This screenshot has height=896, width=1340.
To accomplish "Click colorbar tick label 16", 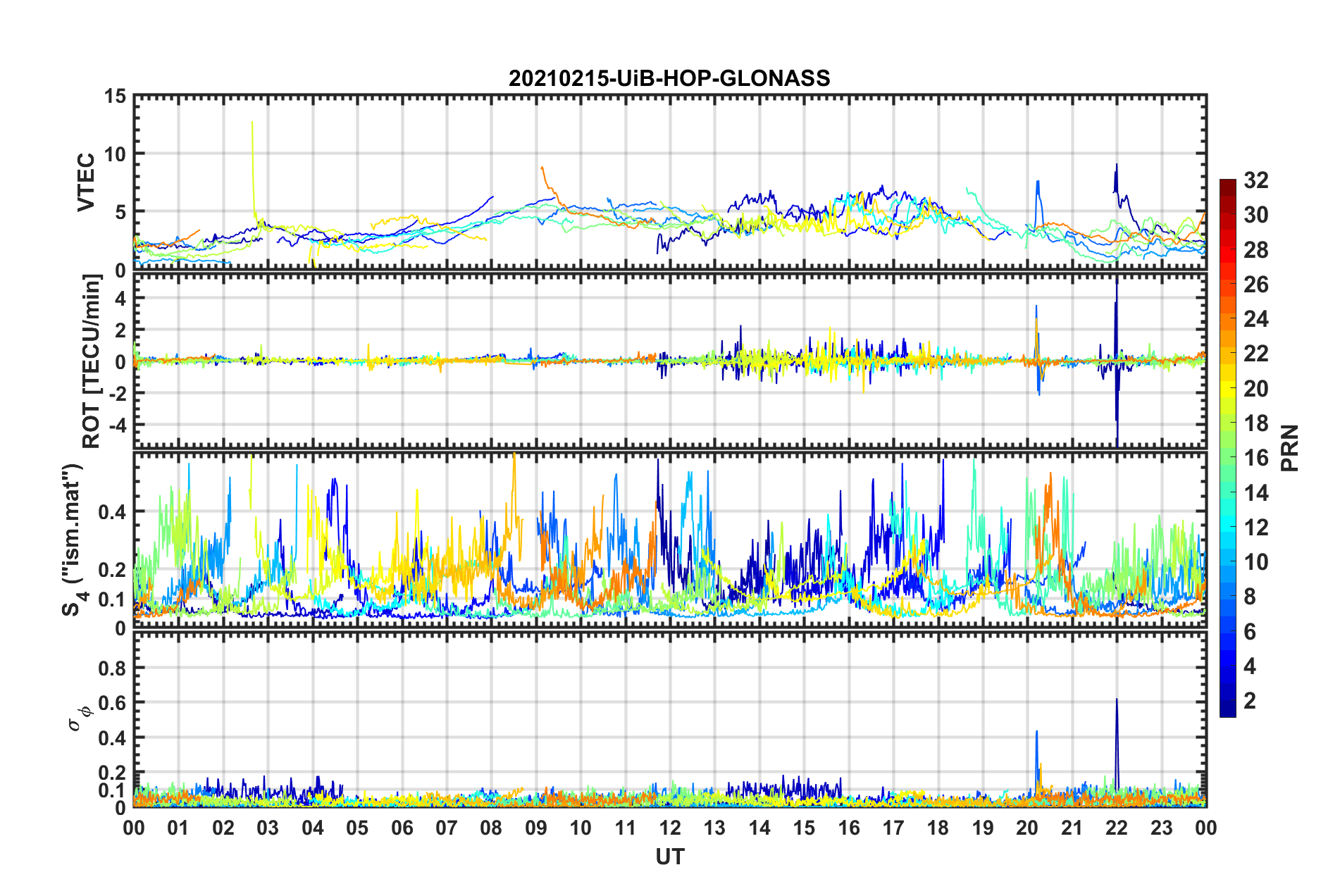I will (1256, 458).
